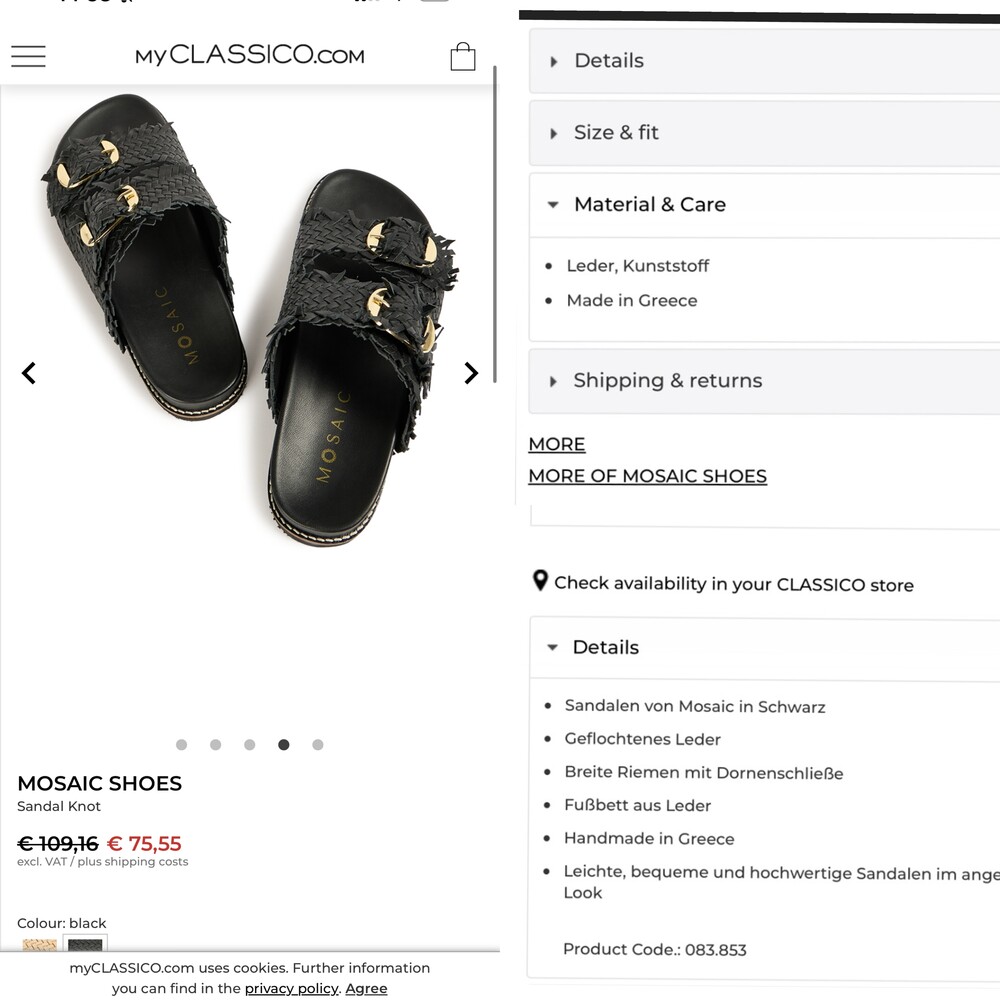The image size is (1000, 1000).
Task: Open the shopping bag icon
Action: (x=462, y=56)
